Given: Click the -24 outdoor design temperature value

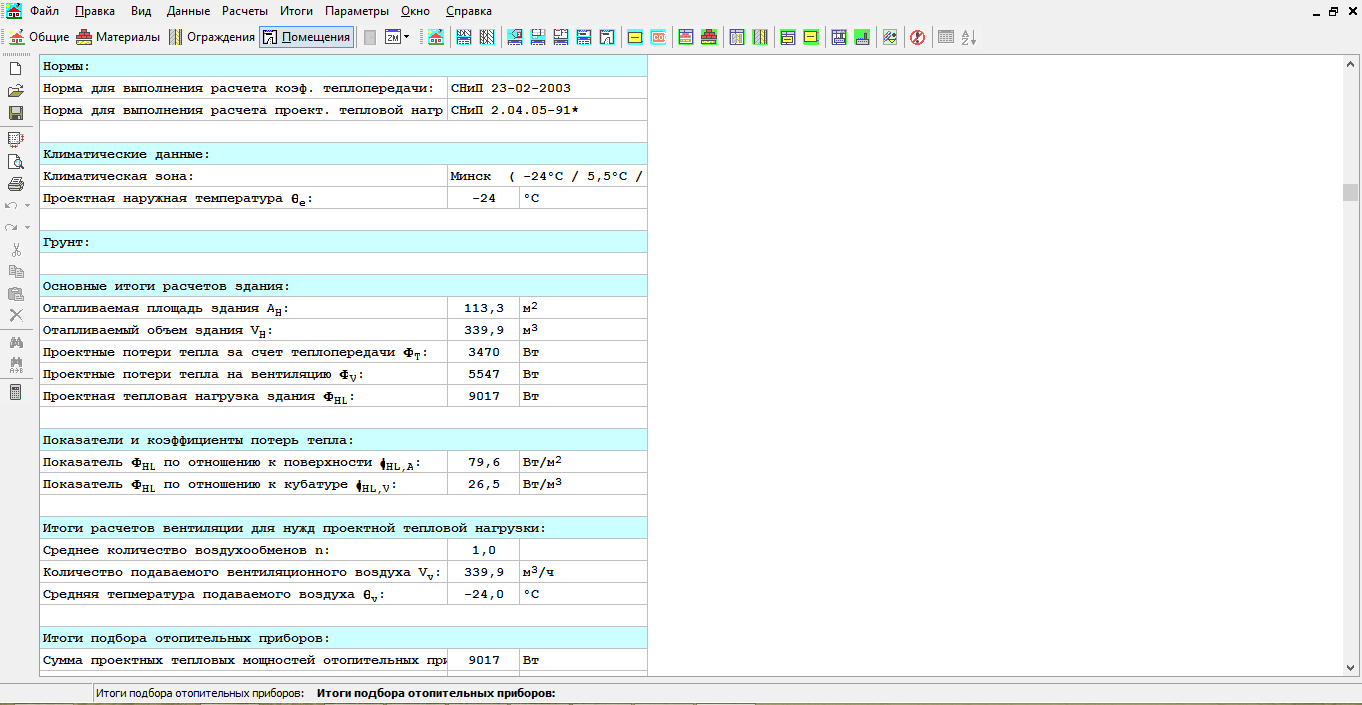Looking at the screenshot, I should [x=484, y=198].
